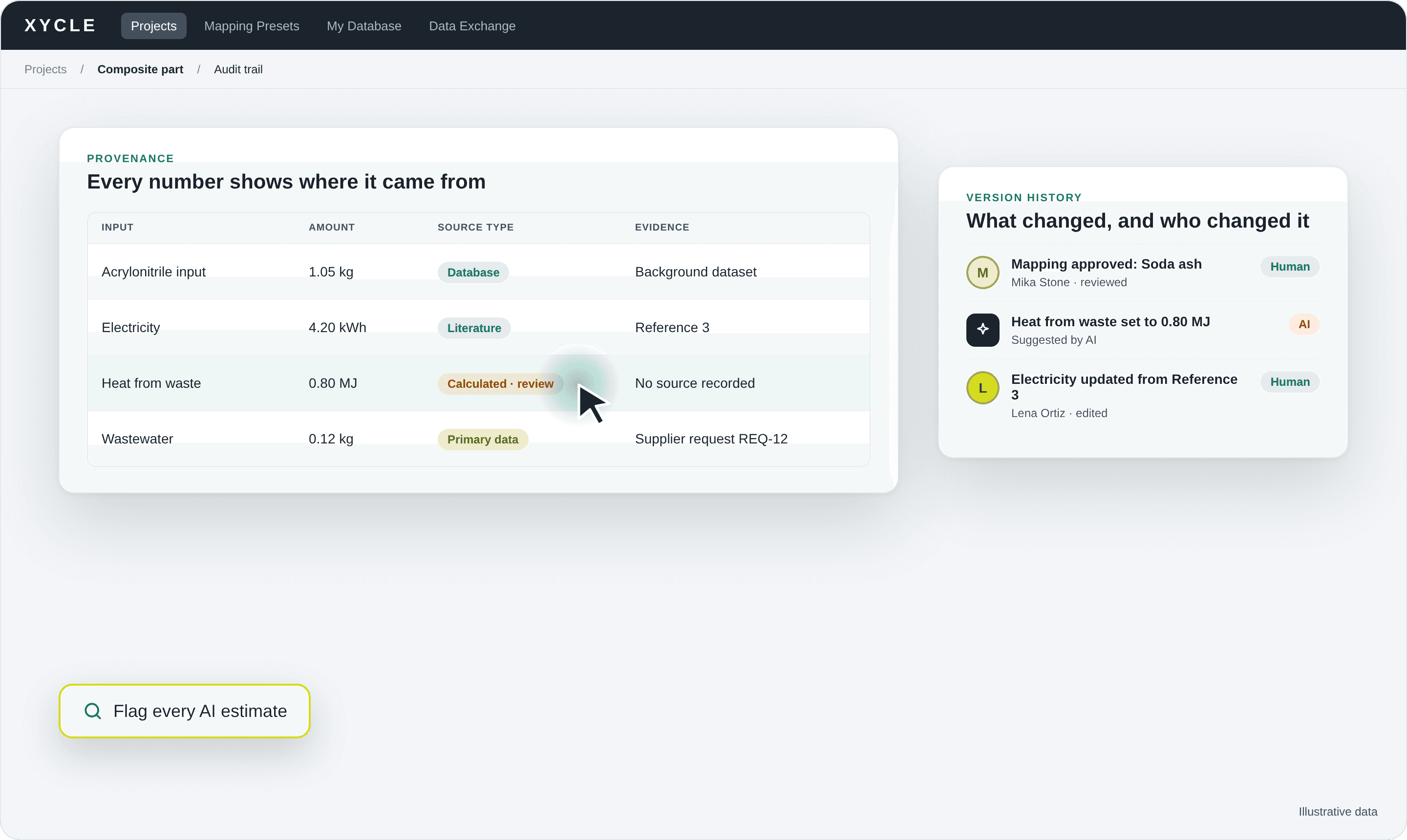This screenshot has height=840, width=1407.
Task: Click Mika Stone · reviewed subtitle
Action: tap(1068, 282)
